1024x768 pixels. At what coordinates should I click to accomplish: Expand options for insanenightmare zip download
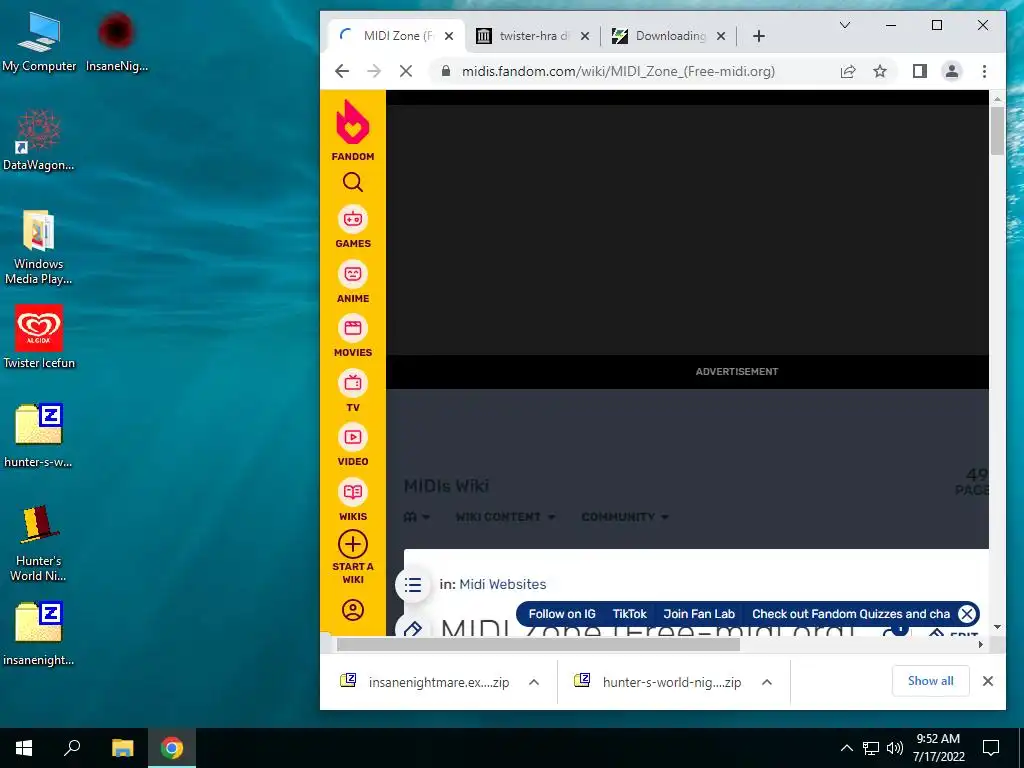534,682
